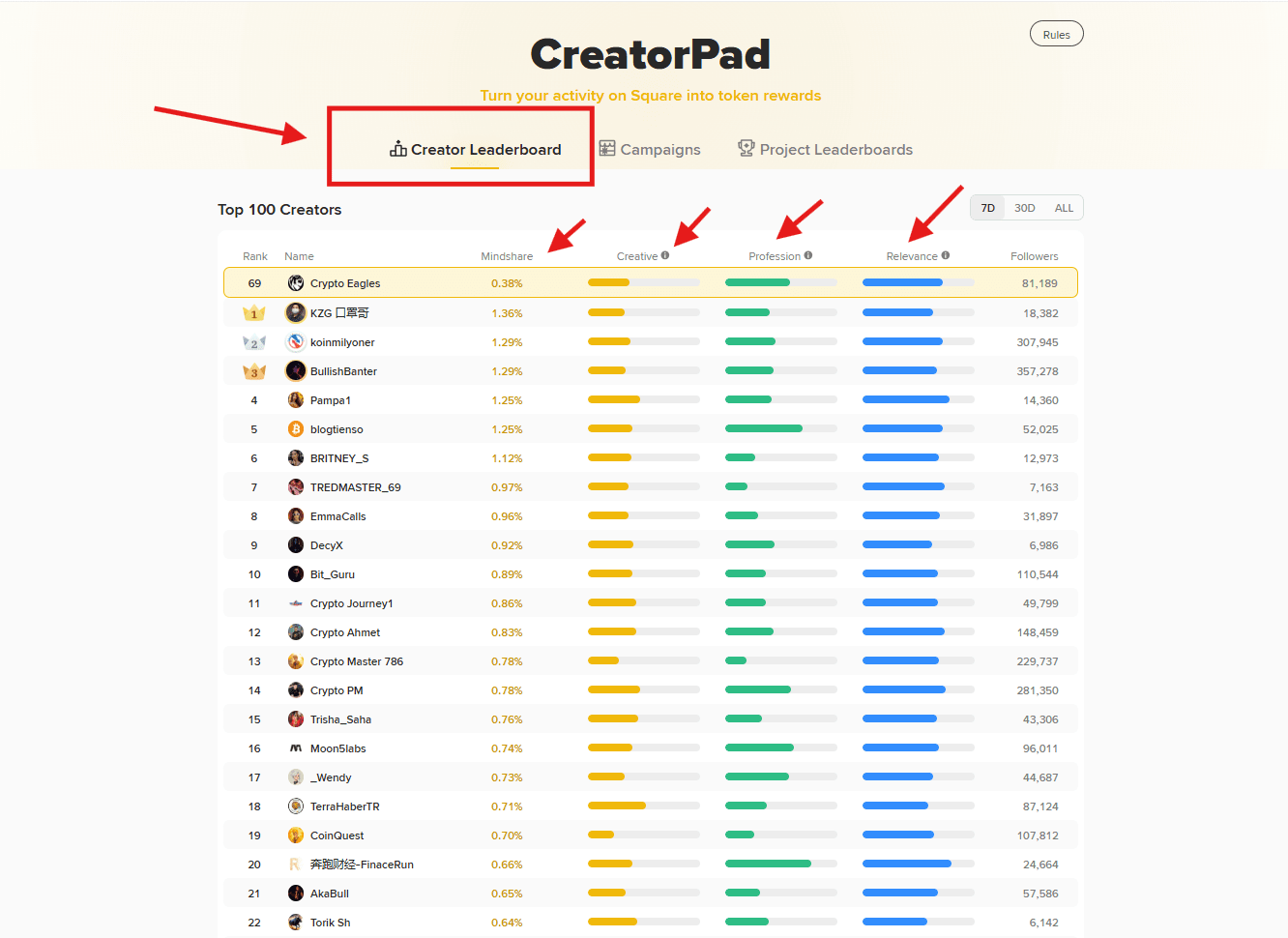1288x938 pixels.
Task: Click the bronze crown rank 3 badge
Action: (254, 371)
